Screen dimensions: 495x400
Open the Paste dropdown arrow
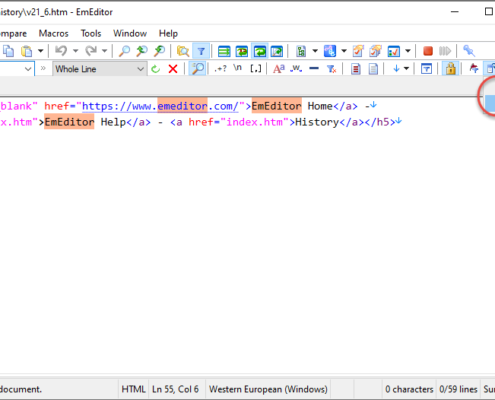tap(40, 51)
